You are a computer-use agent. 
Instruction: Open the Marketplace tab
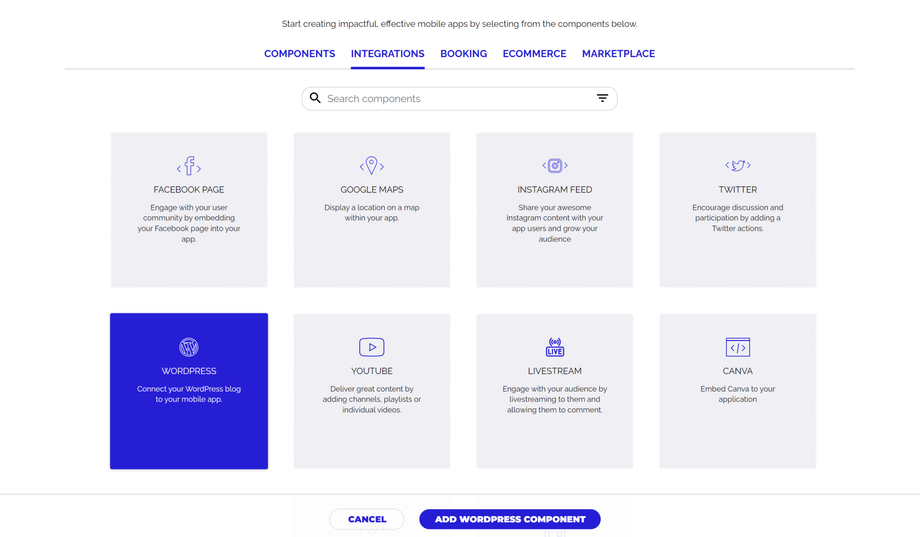[618, 53]
